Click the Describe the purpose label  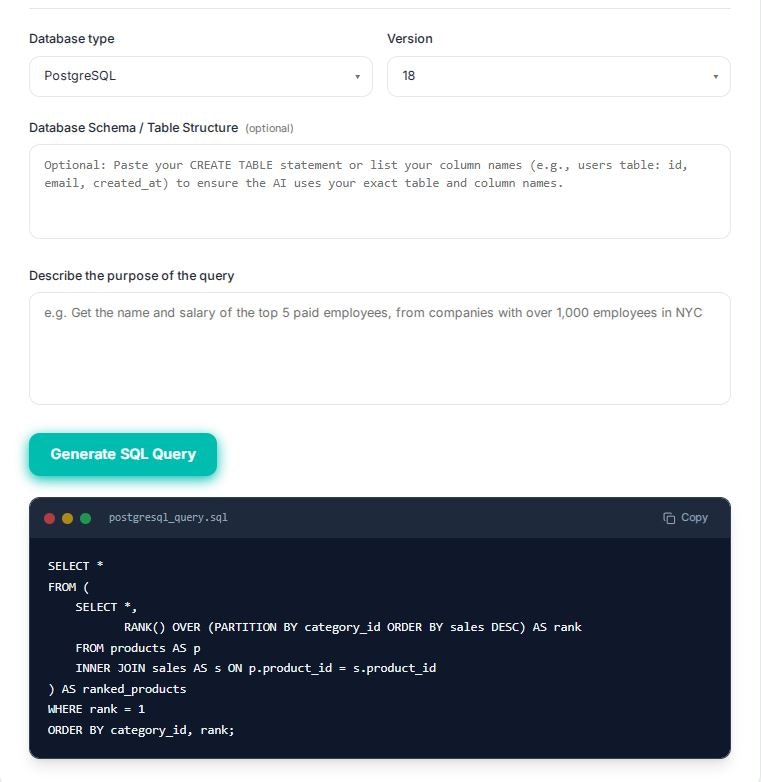[x=132, y=276]
